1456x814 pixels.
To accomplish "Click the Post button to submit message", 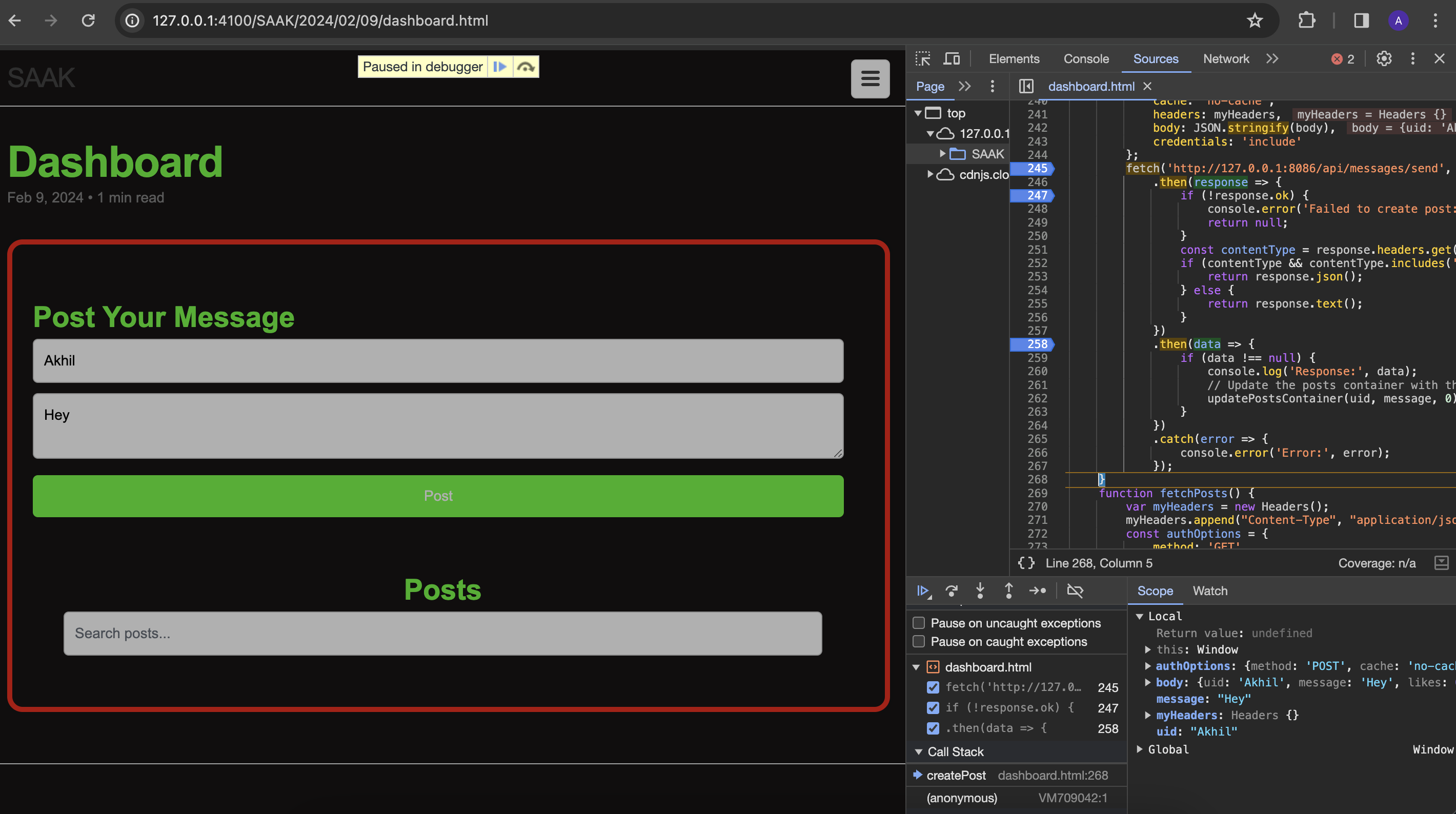I will tap(438, 495).
